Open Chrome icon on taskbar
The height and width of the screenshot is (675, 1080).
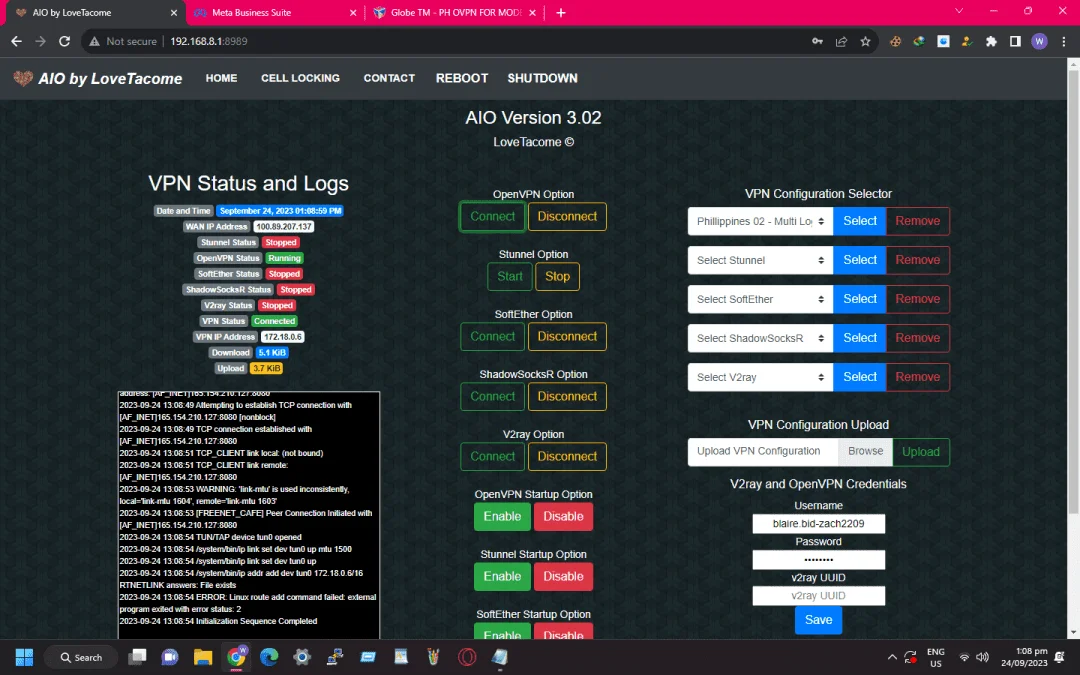coord(236,657)
